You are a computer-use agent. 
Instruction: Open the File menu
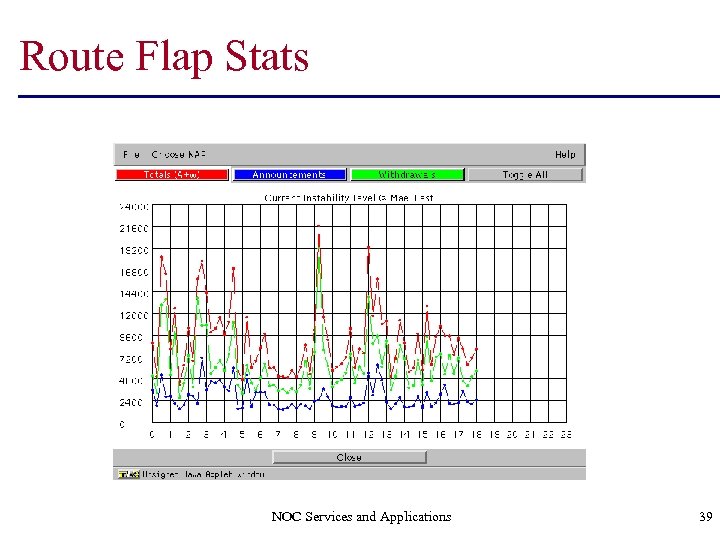click(x=131, y=155)
